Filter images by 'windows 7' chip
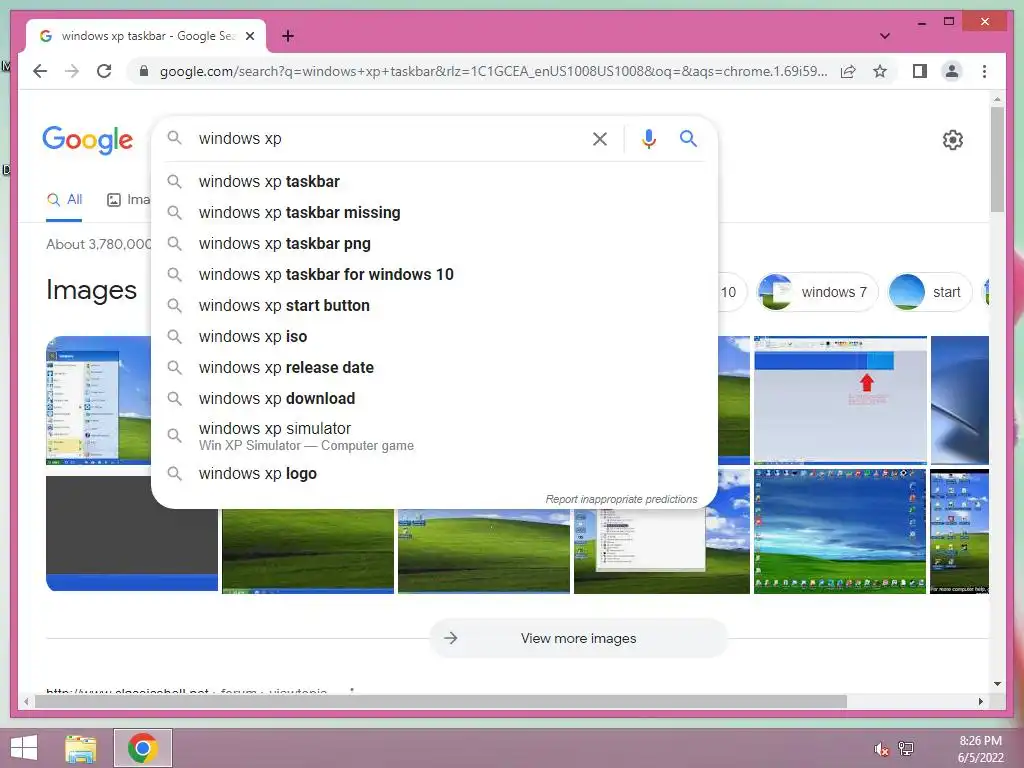The image size is (1024, 768). (x=817, y=292)
